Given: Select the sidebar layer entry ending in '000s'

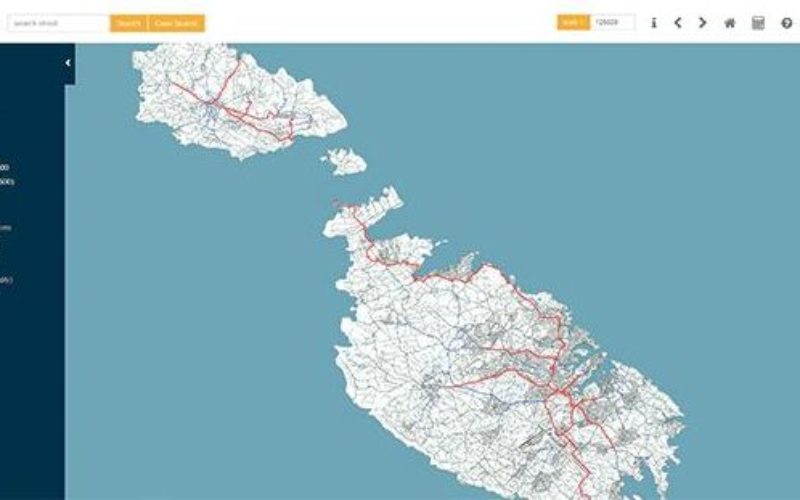Looking at the screenshot, I should 7,182.
